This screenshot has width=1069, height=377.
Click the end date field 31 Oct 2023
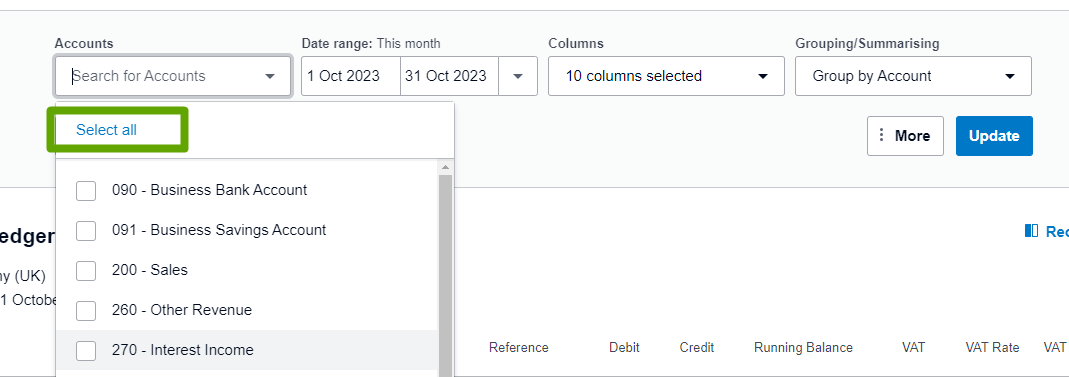[x=449, y=76]
